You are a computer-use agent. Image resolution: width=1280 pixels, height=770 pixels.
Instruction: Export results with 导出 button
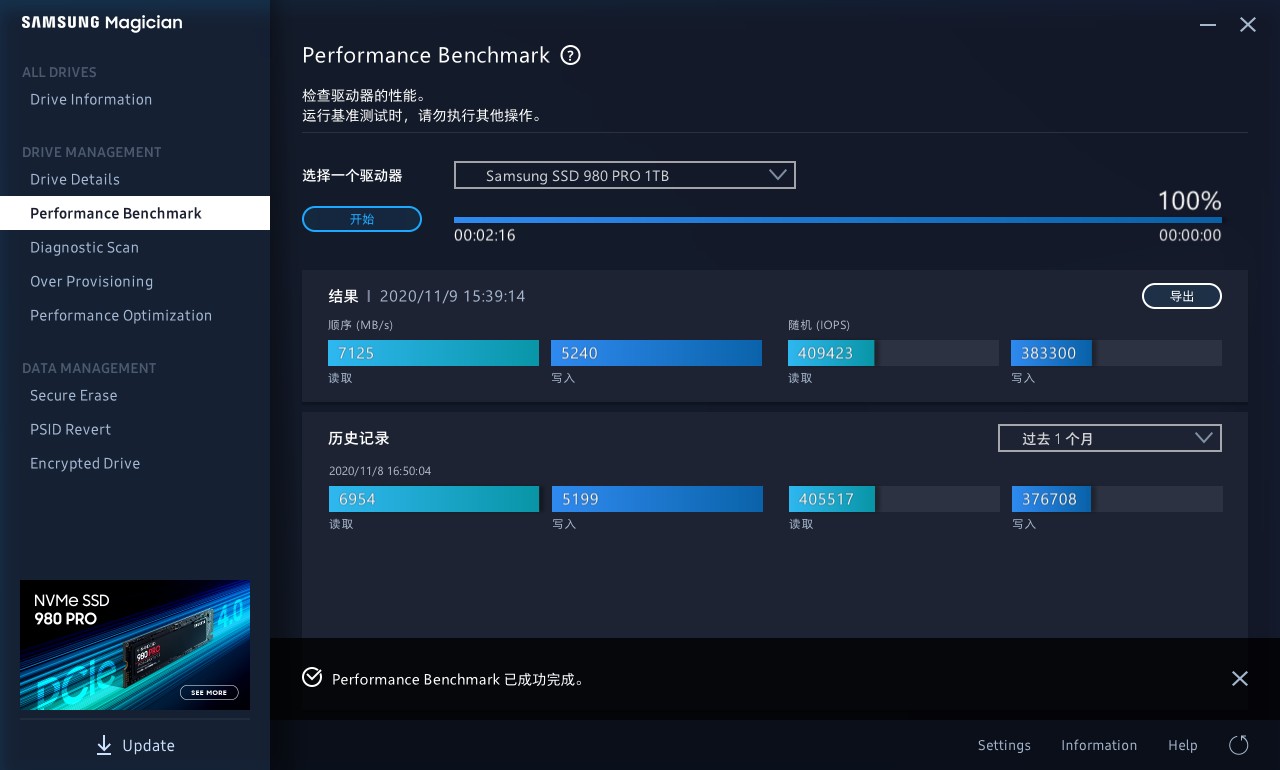click(1182, 296)
